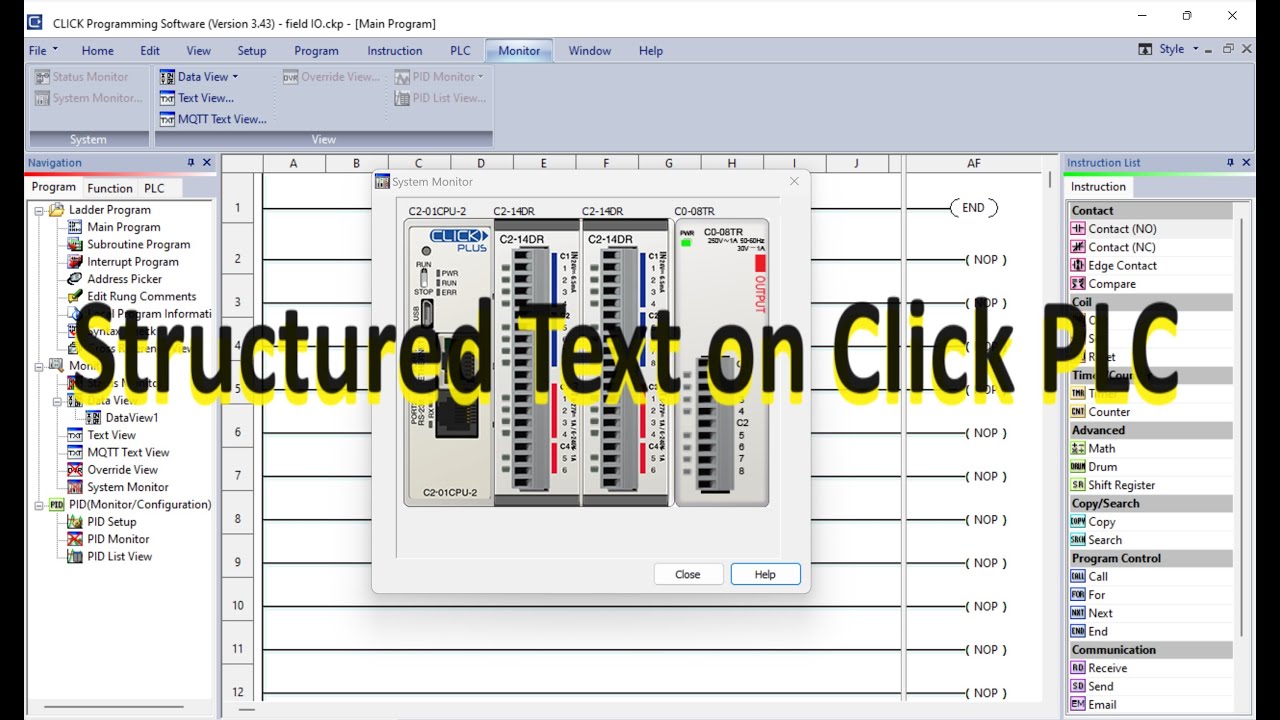Click Text View in the ribbon
Screen dimensions: 1280x720
pyautogui.click(x=197, y=98)
